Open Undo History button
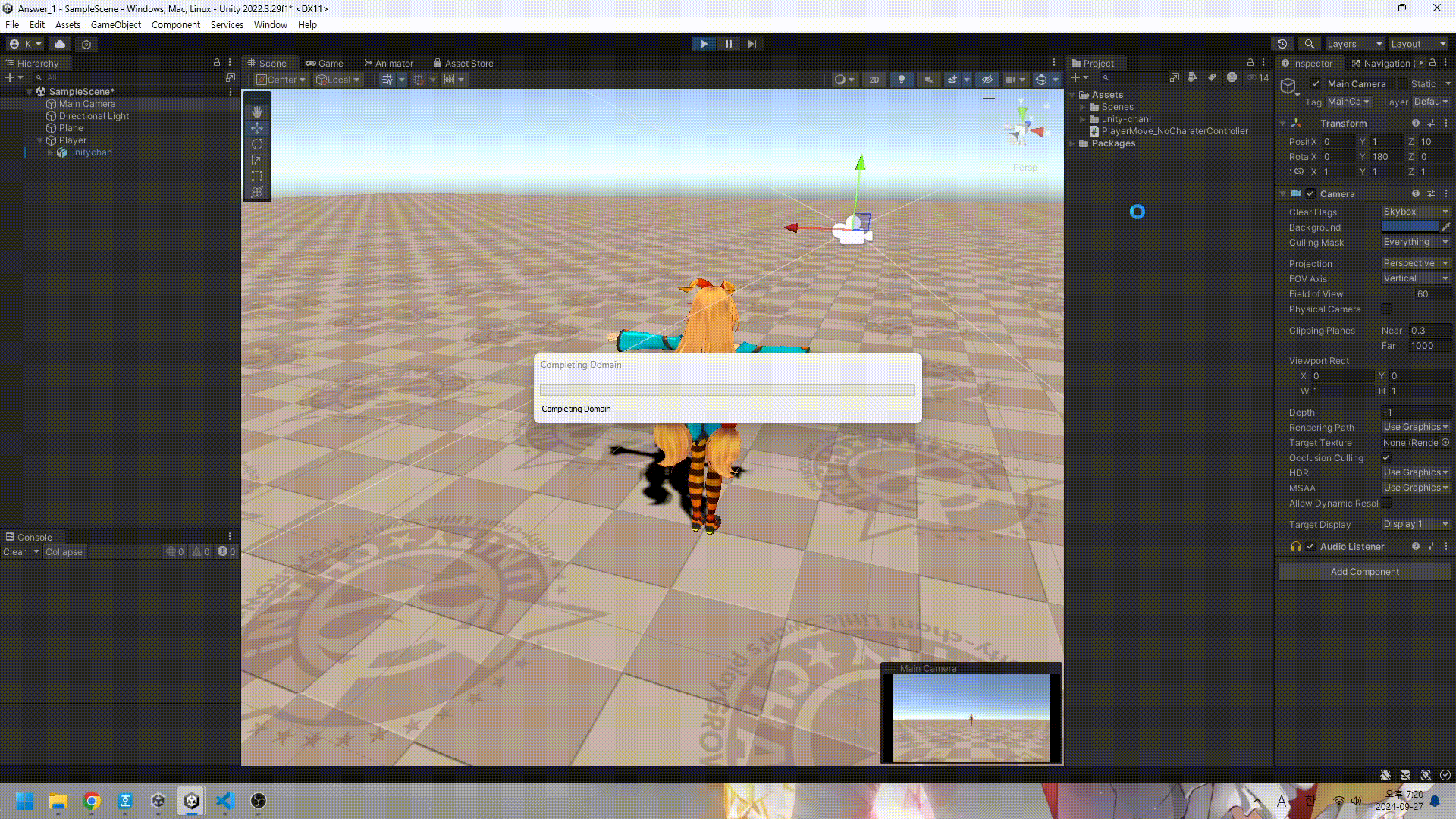This screenshot has width=1456, height=819. tap(1282, 44)
